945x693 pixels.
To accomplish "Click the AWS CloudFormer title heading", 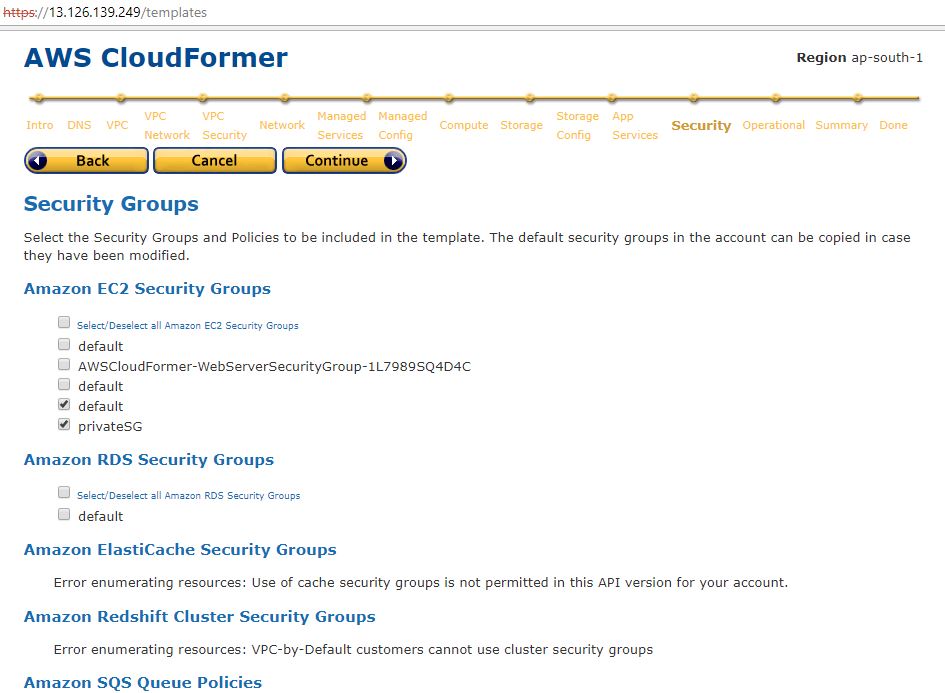I will (156, 58).
